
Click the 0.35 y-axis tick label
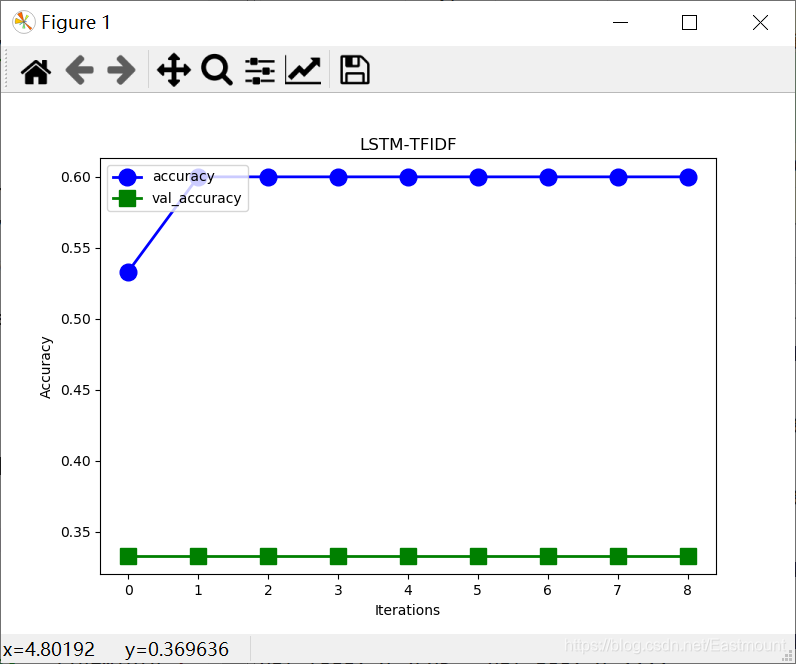(x=76, y=533)
